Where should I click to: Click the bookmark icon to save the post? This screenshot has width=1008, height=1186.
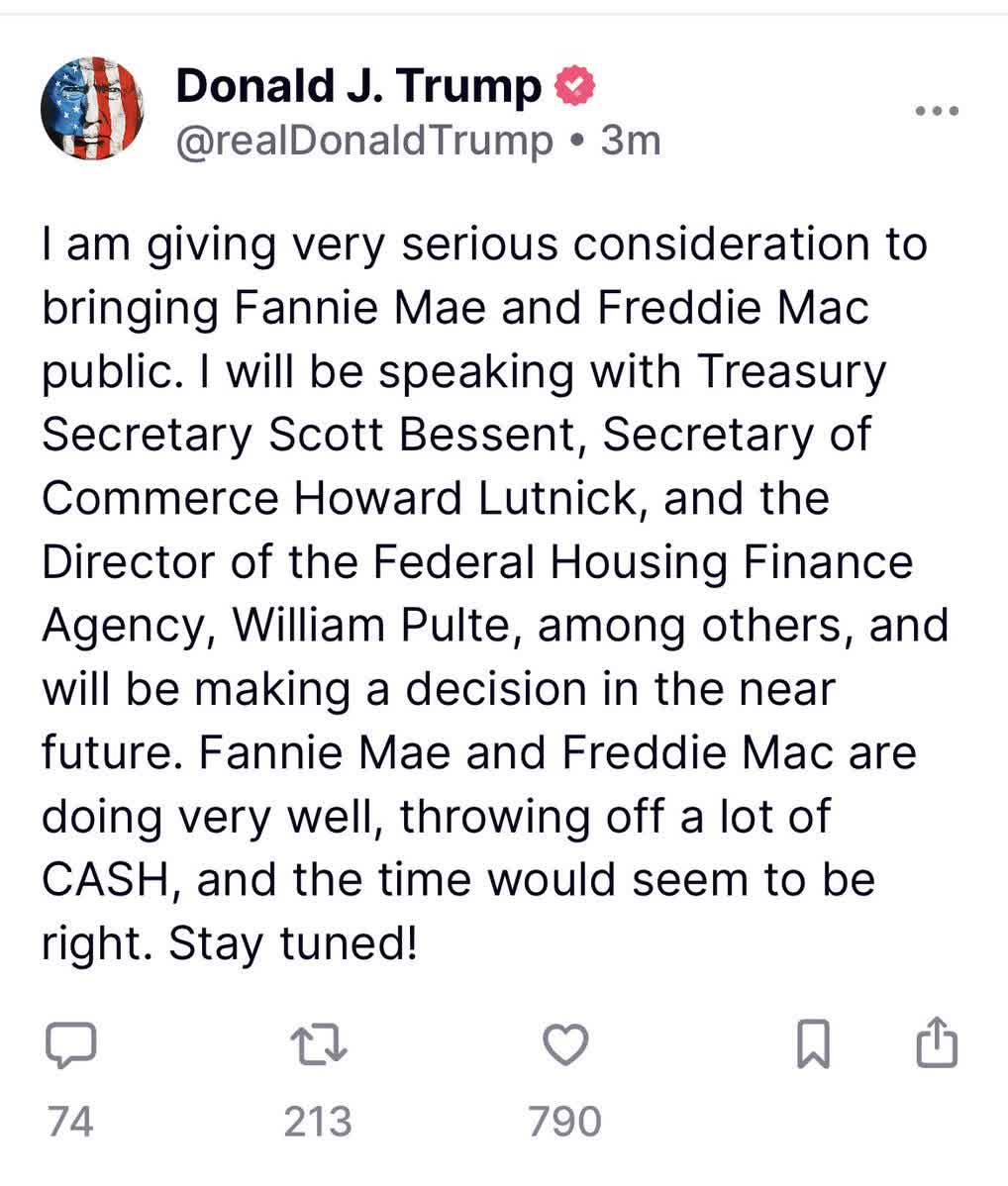pyautogui.click(x=812, y=1043)
